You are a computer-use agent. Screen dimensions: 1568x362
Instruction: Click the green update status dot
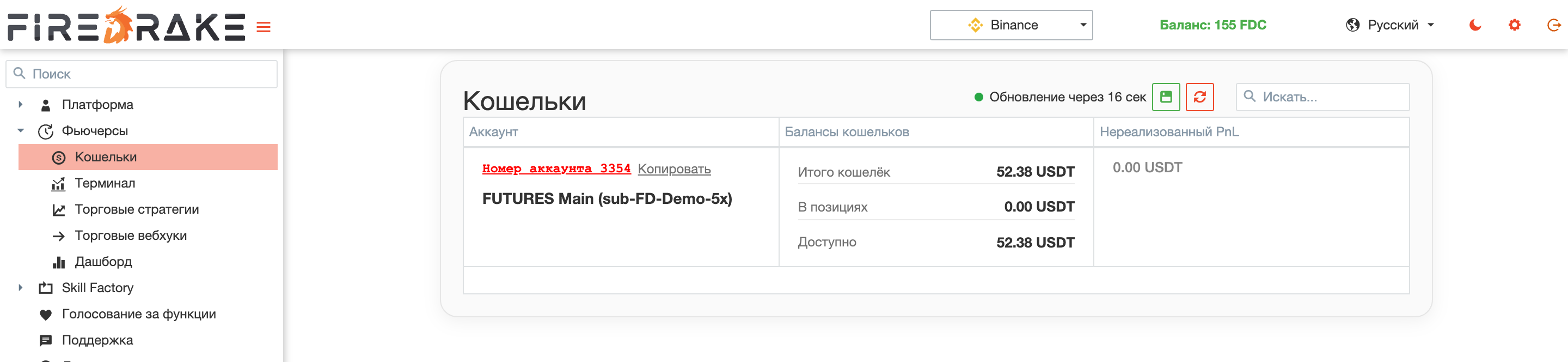click(979, 97)
